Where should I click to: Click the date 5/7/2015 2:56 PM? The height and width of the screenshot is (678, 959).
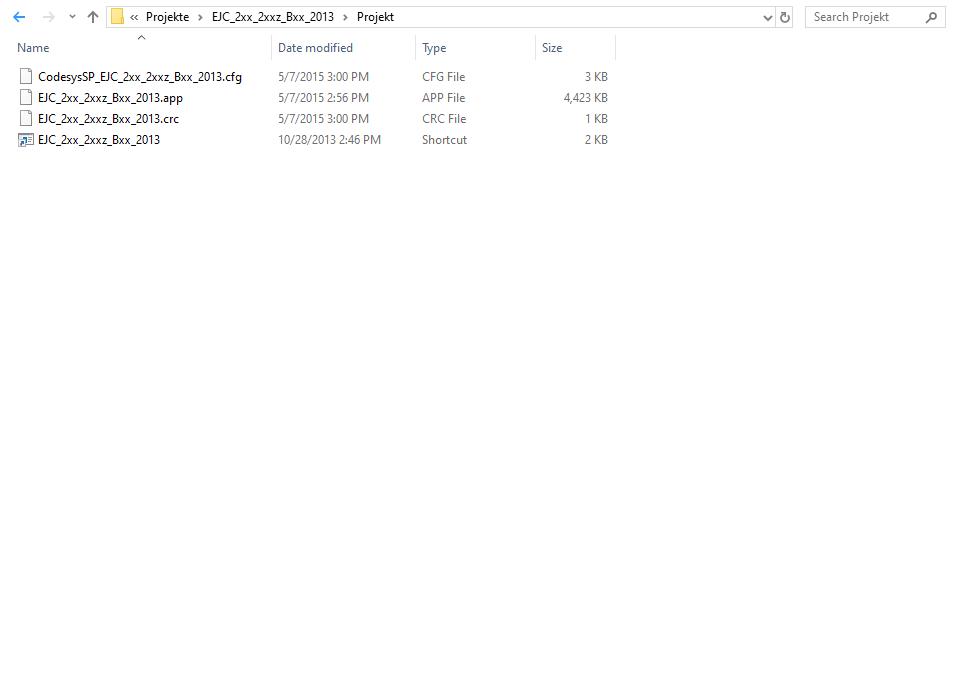point(323,98)
